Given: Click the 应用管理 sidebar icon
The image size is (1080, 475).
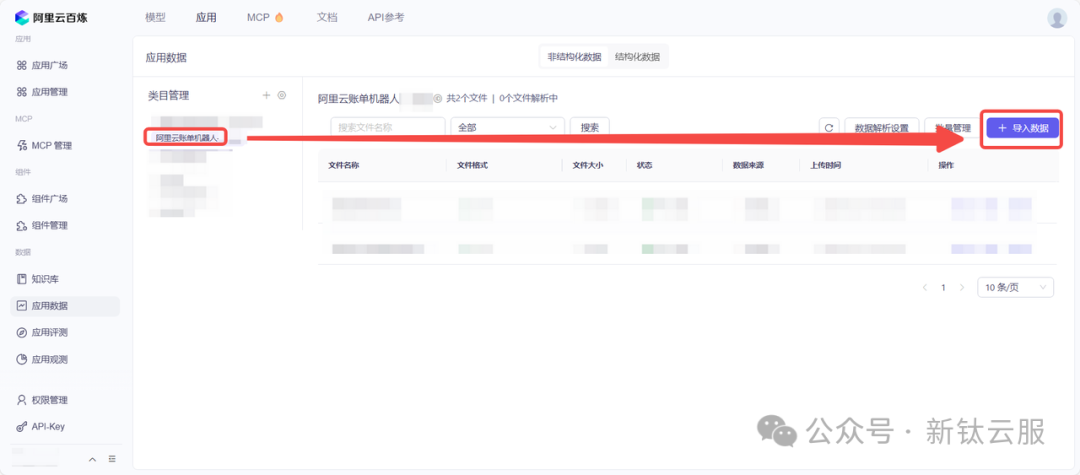Looking at the screenshot, I should [x=21, y=92].
